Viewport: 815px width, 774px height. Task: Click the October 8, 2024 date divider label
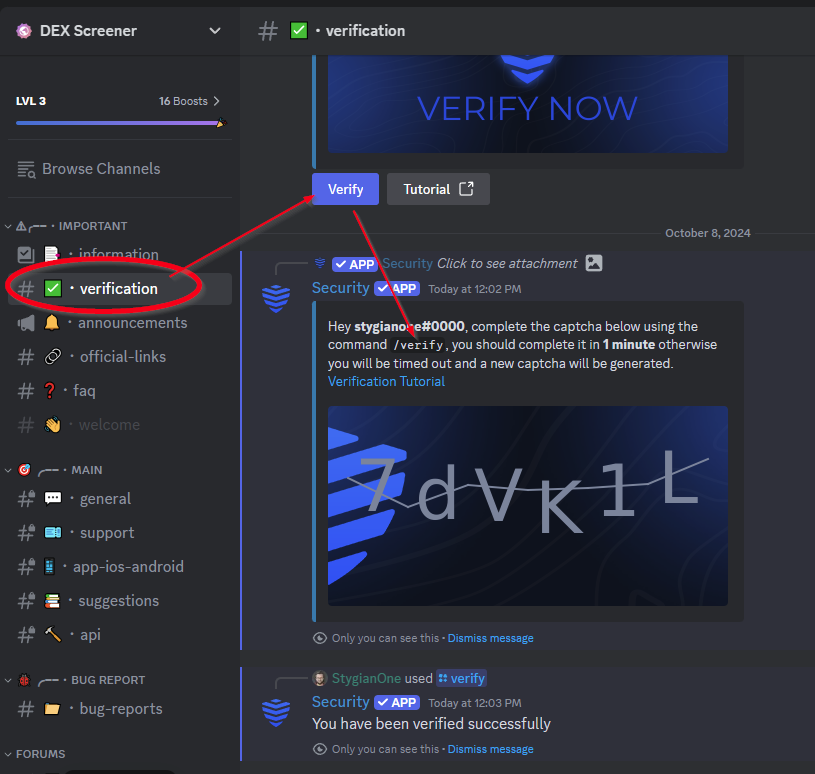point(707,233)
